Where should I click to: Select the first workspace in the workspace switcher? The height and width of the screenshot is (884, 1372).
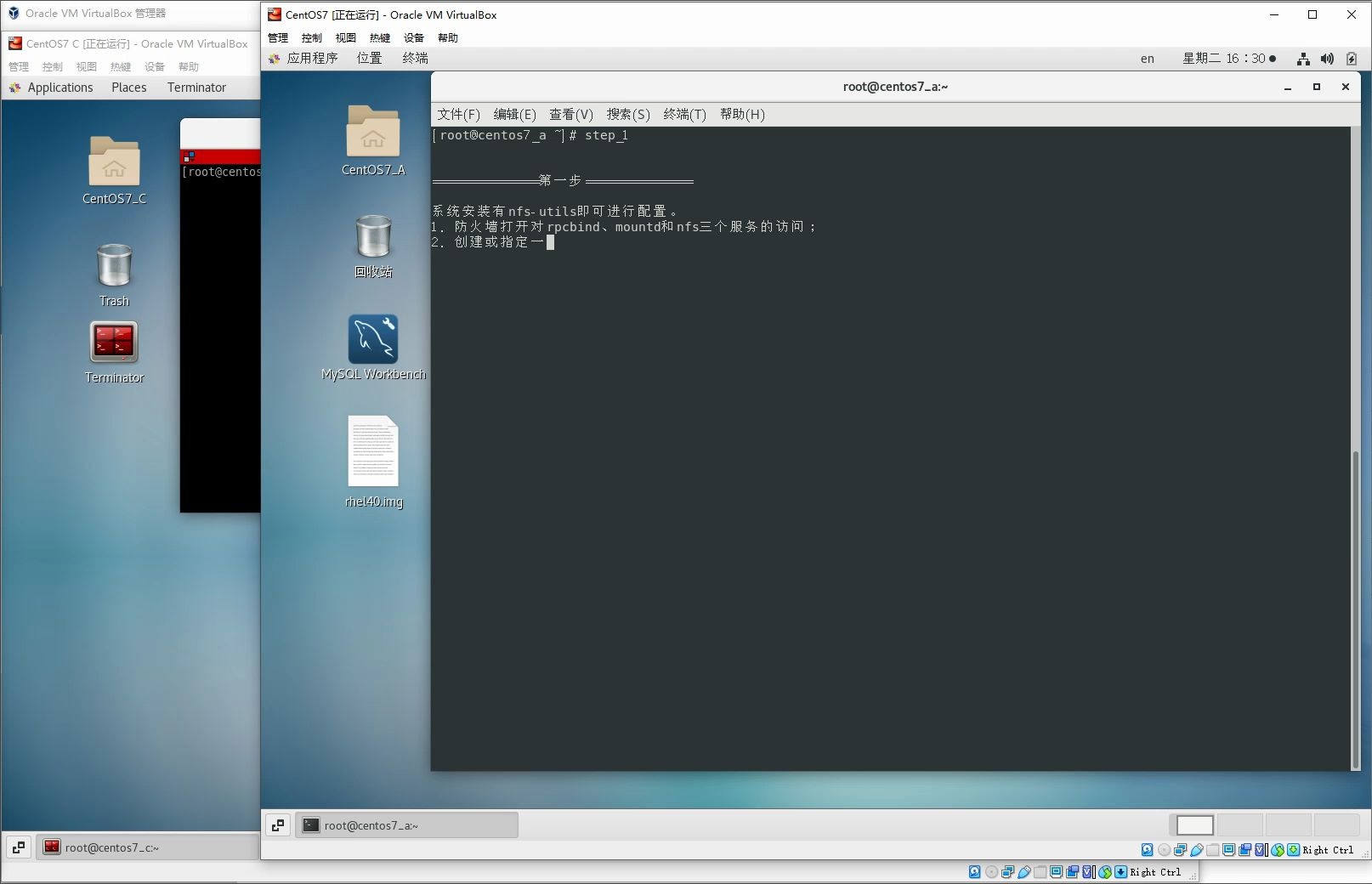[1193, 824]
